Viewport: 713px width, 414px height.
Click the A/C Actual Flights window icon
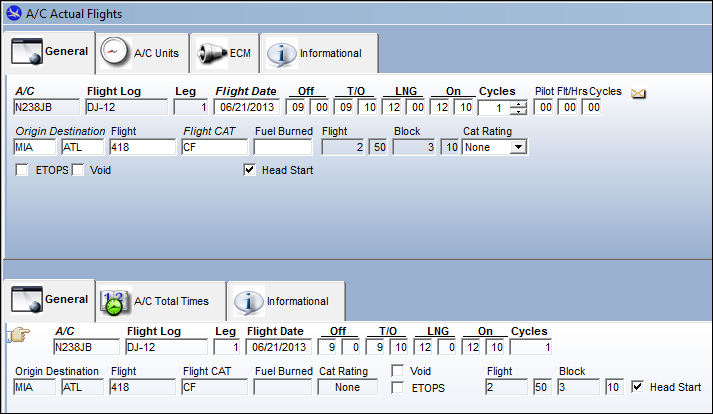[x=14, y=13]
